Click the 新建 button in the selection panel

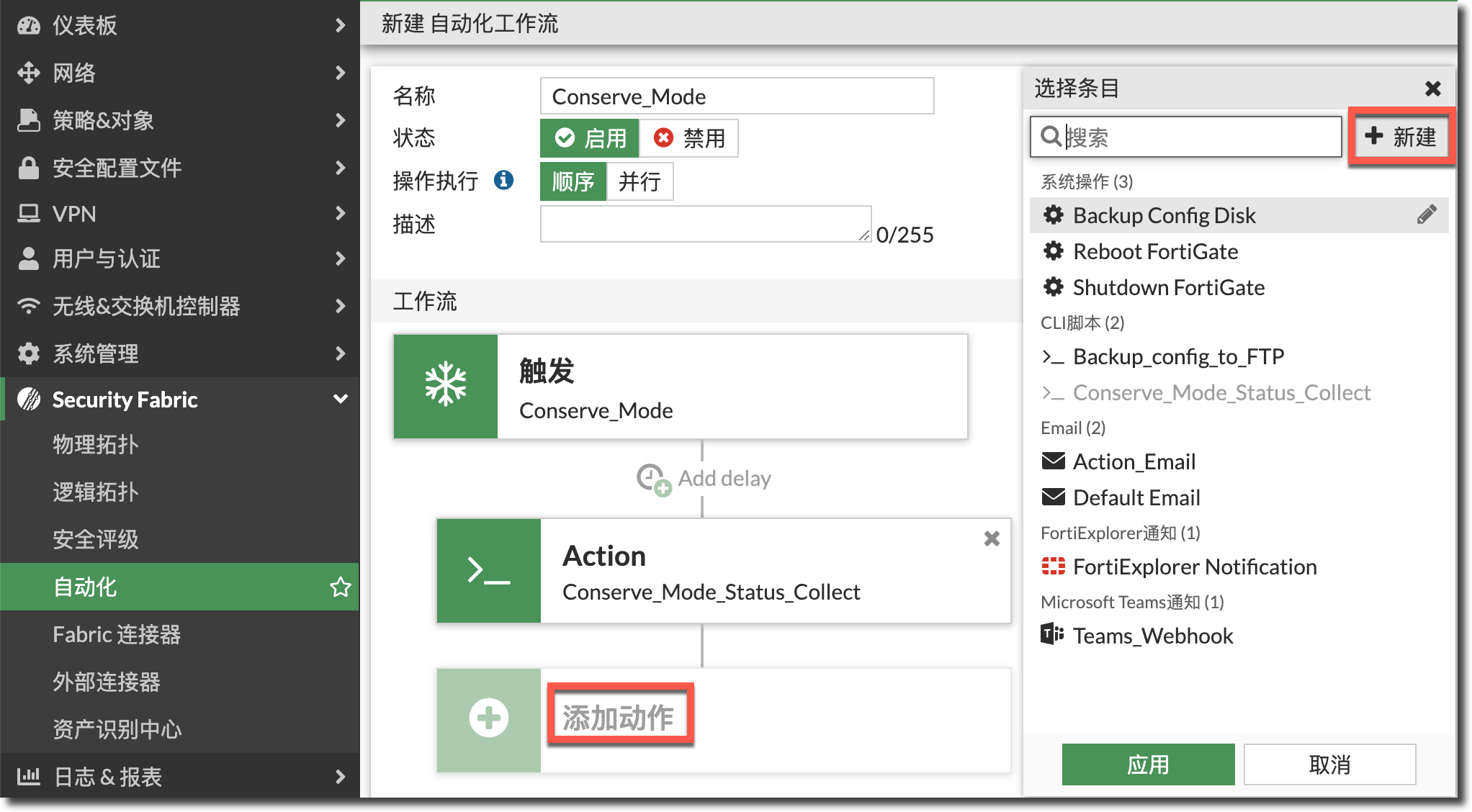pos(1401,137)
